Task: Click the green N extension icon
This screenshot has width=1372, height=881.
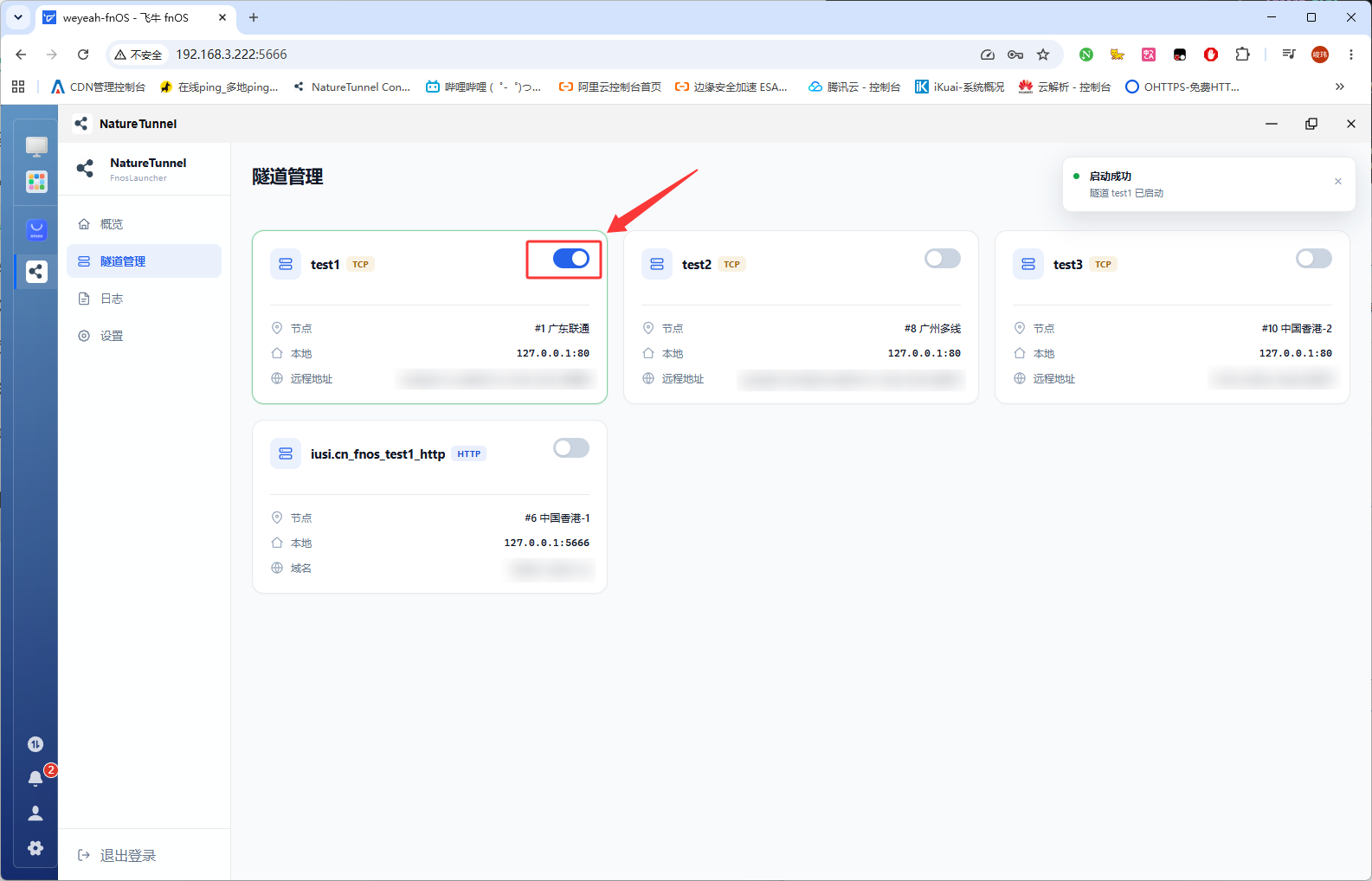Action: 1086,55
